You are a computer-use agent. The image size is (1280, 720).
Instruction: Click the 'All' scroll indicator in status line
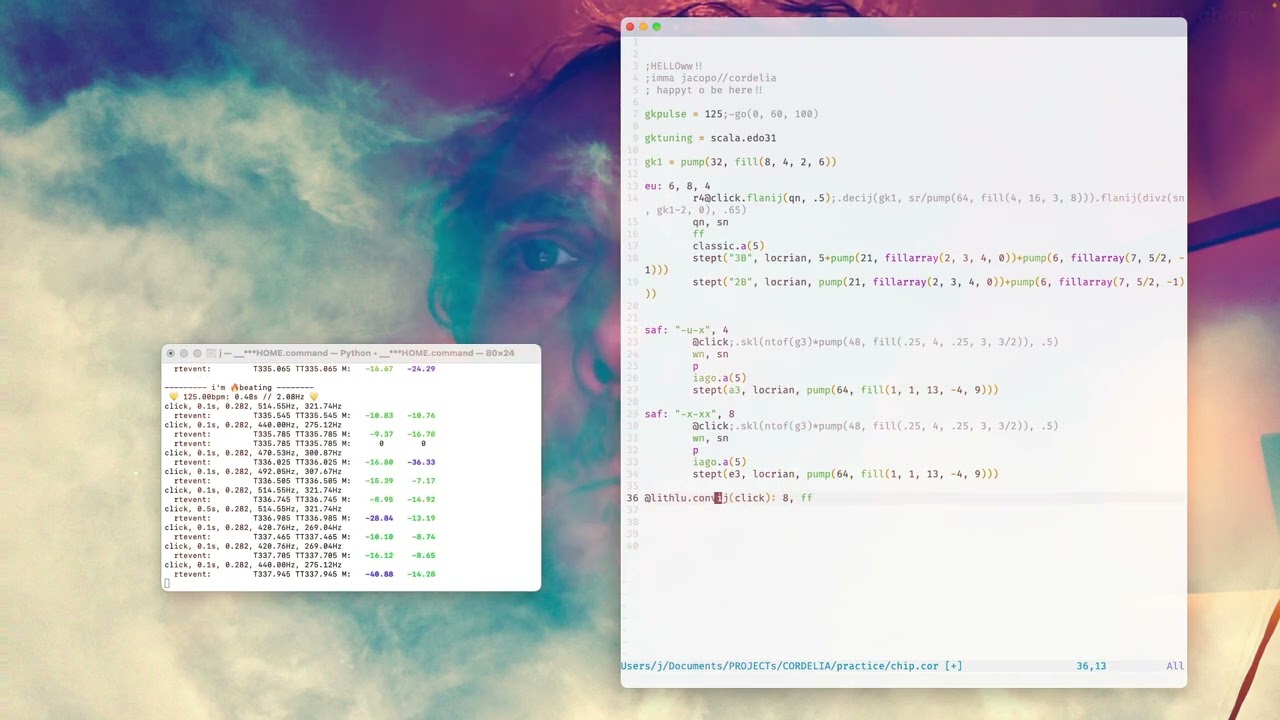pyautogui.click(x=1175, y=666)
